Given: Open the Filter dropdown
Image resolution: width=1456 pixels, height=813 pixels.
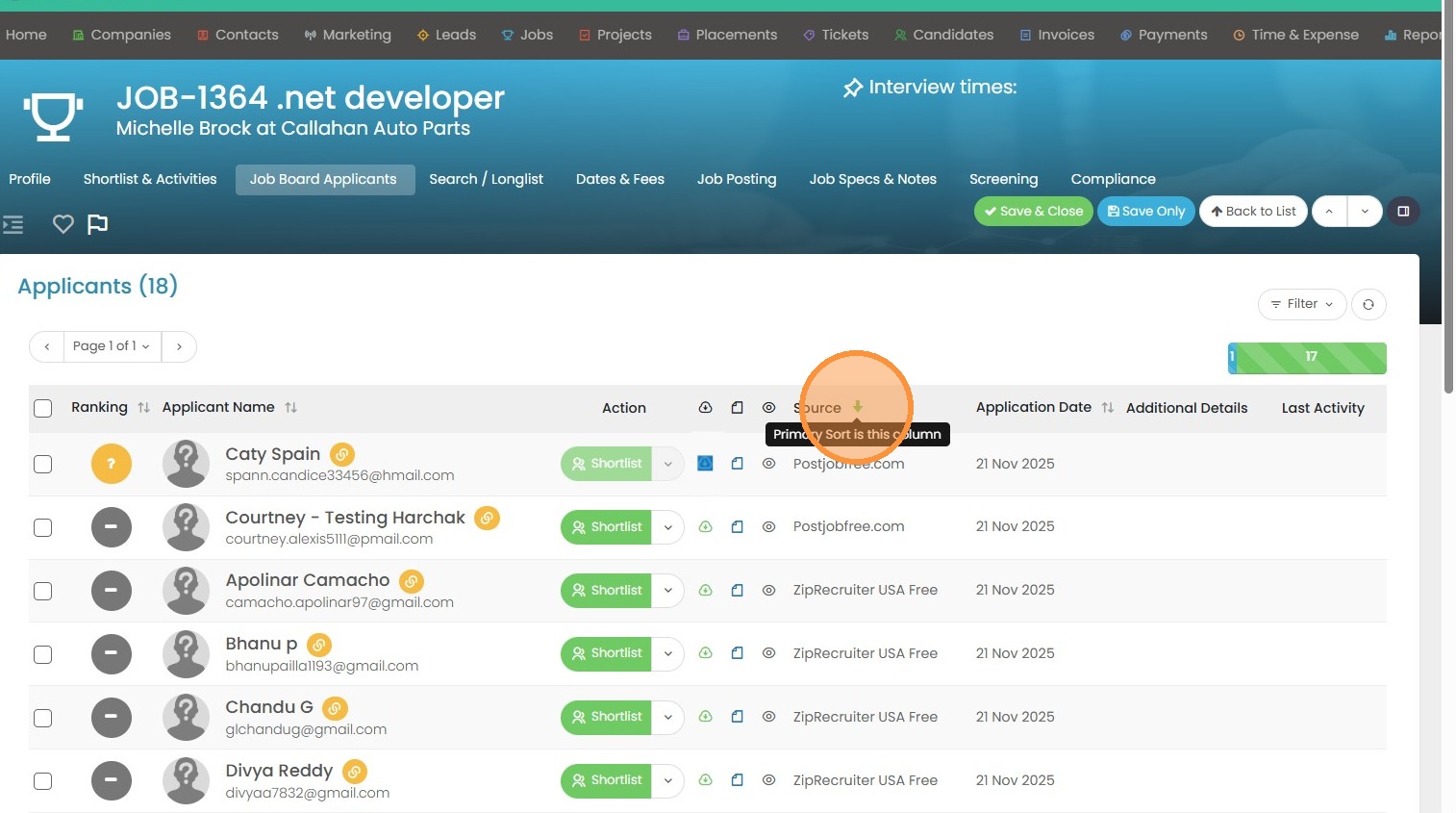Looking at the screenshot, I should 1301,304.
